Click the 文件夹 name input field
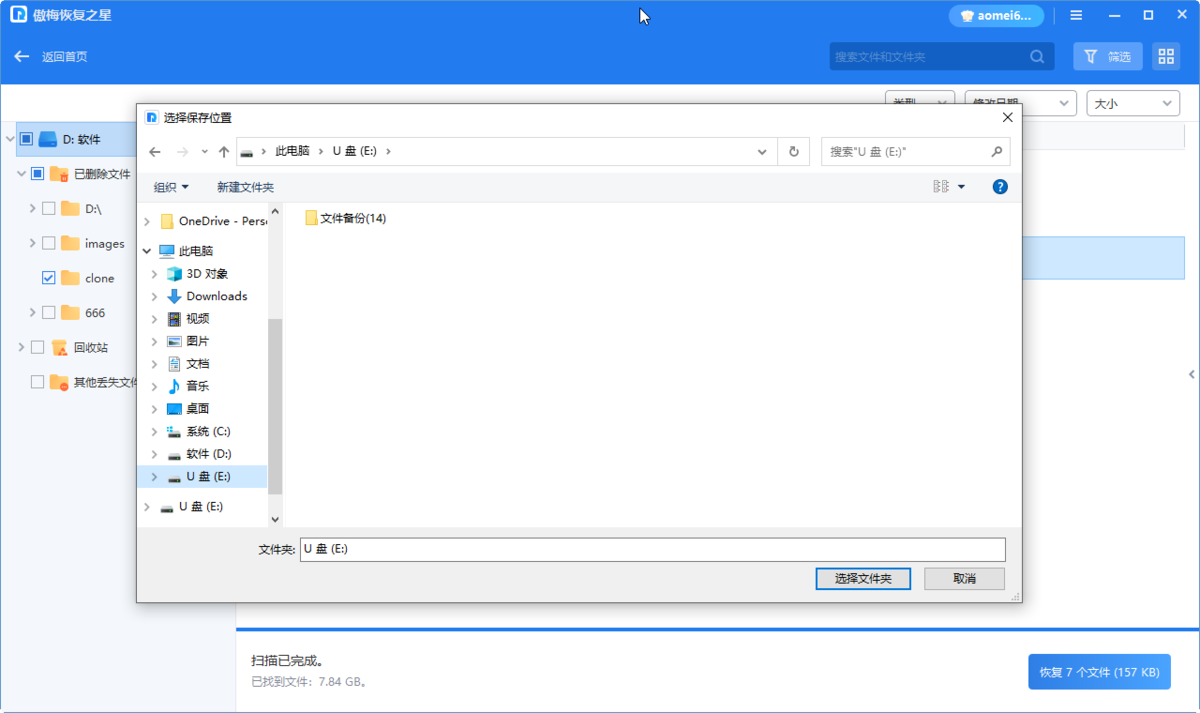 [x=652, y=549]
